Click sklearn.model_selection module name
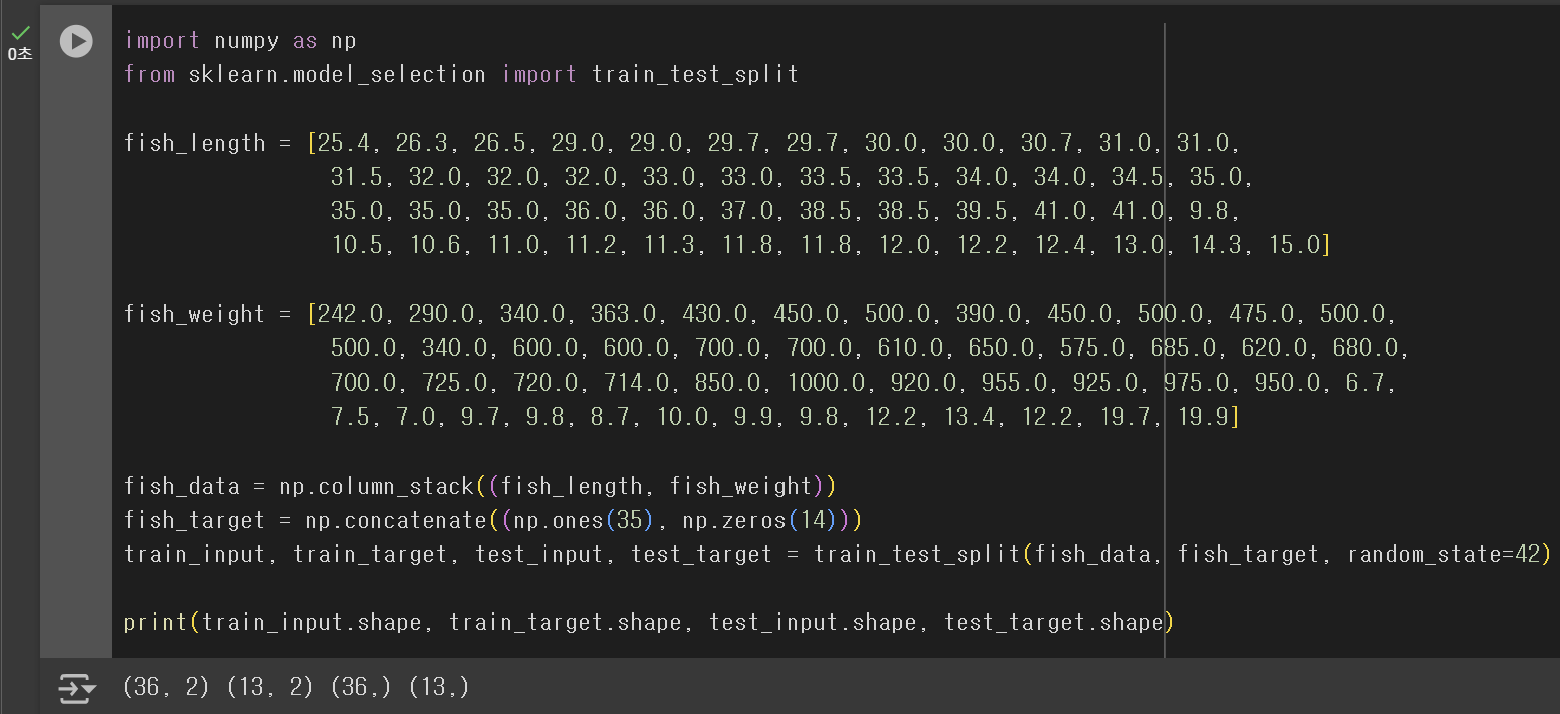The width and height of the screenshot is (1560, 714). [337, 75]
